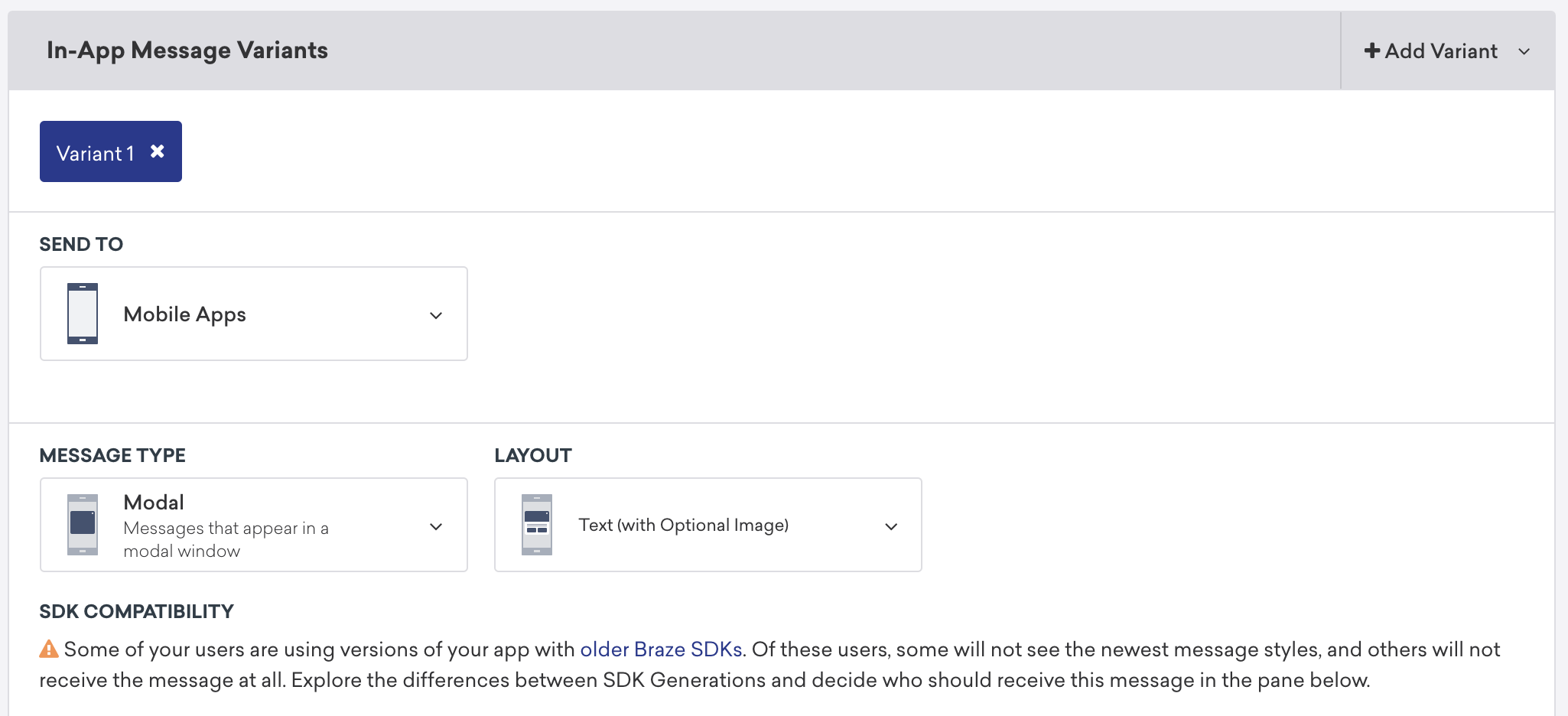
Task: Click the Modal message type text
Action: [154, 502]
